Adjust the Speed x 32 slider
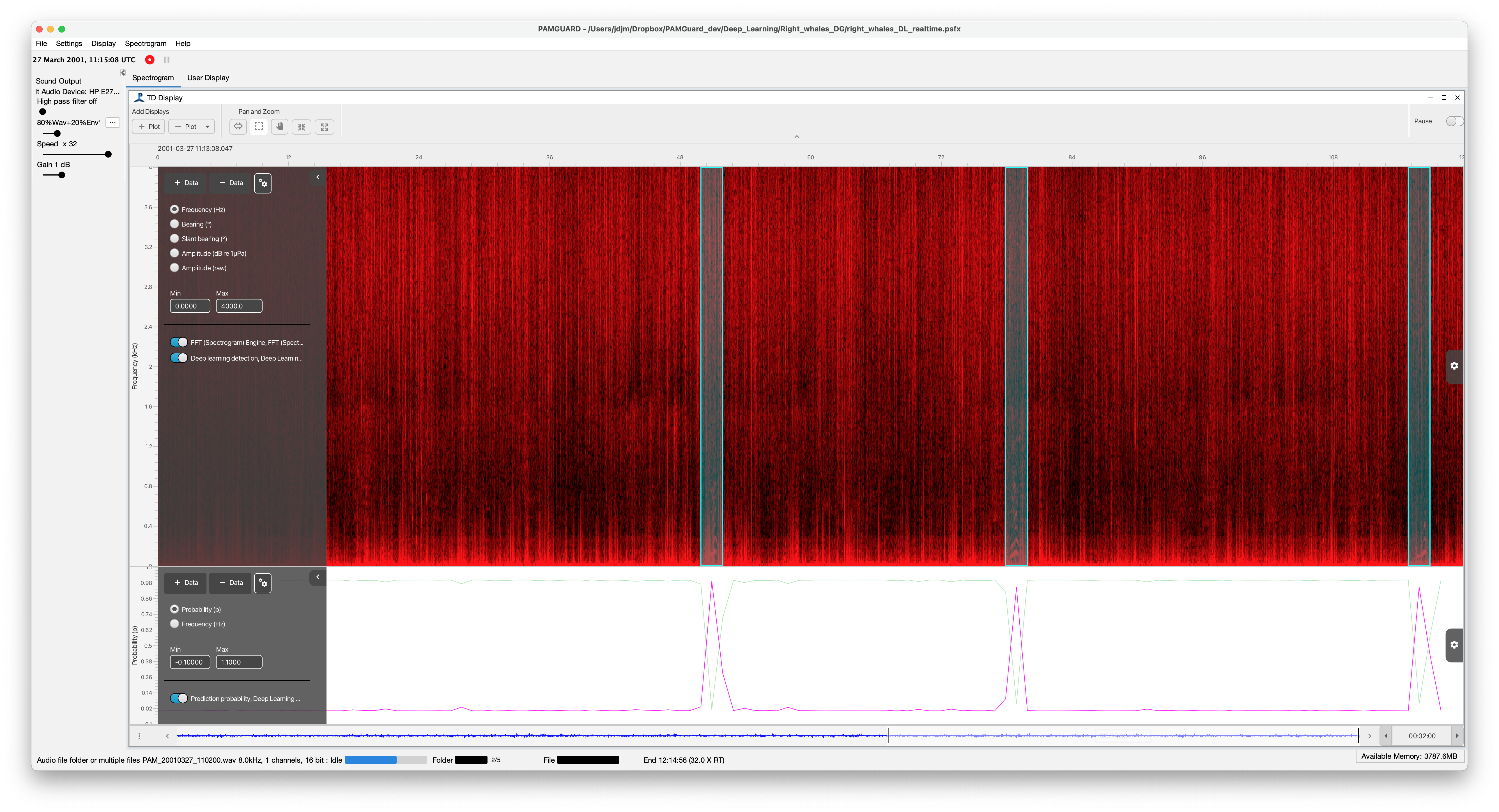Viewport: 1499px width, 812px height. (76, 154)
